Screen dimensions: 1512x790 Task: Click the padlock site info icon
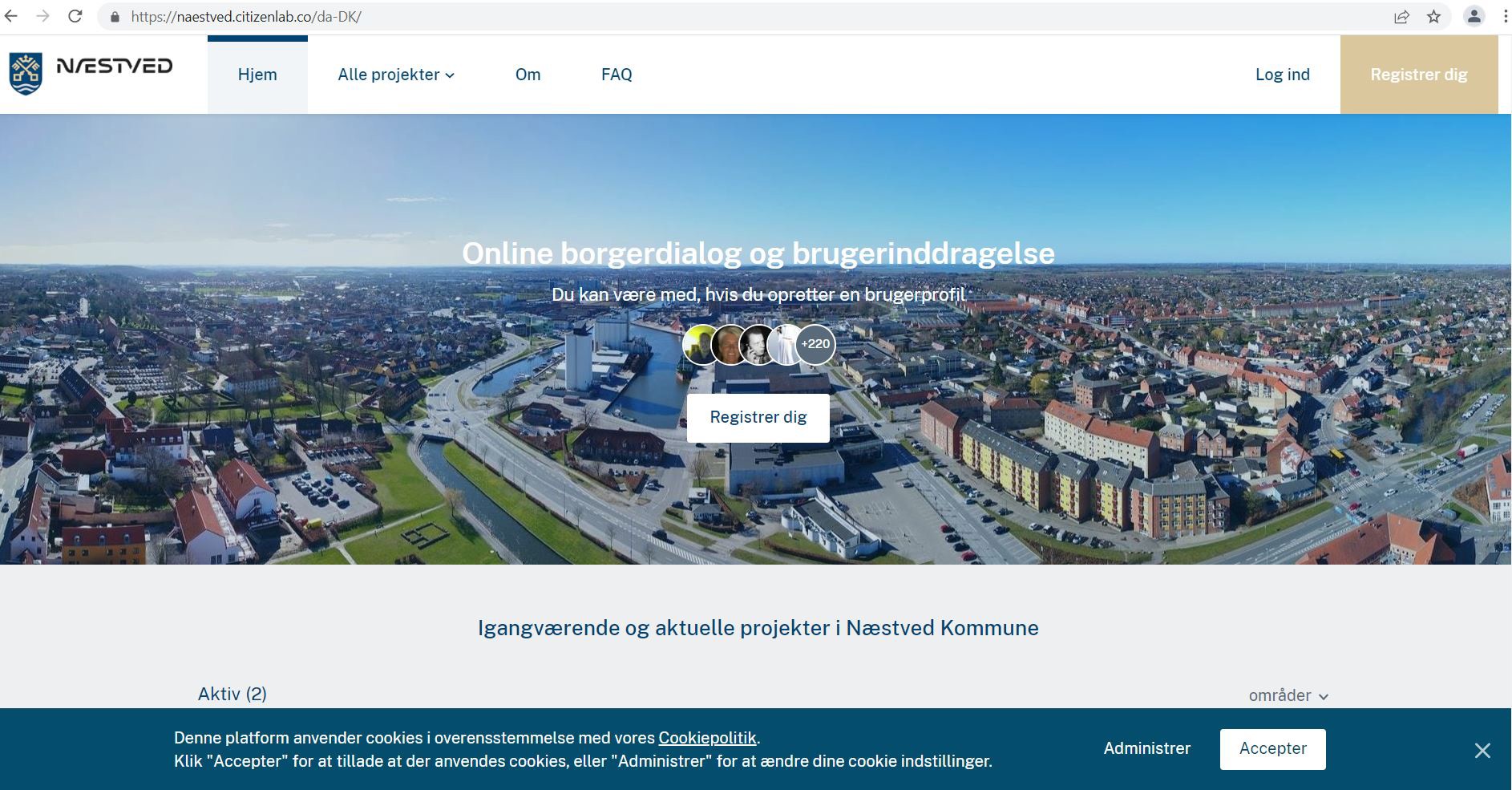pos(115,16)
